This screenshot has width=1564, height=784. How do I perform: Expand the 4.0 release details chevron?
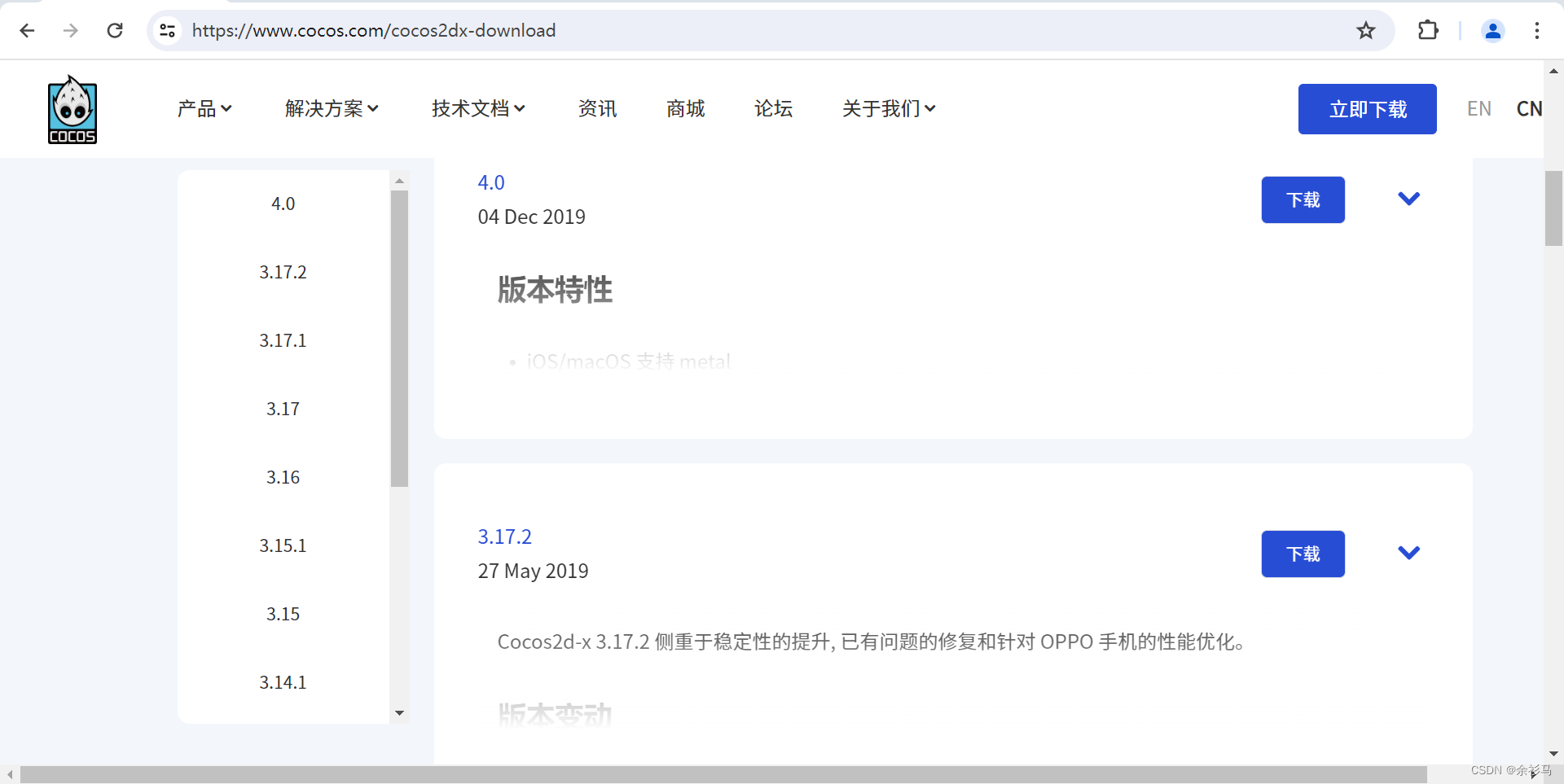click(1408, 199)
